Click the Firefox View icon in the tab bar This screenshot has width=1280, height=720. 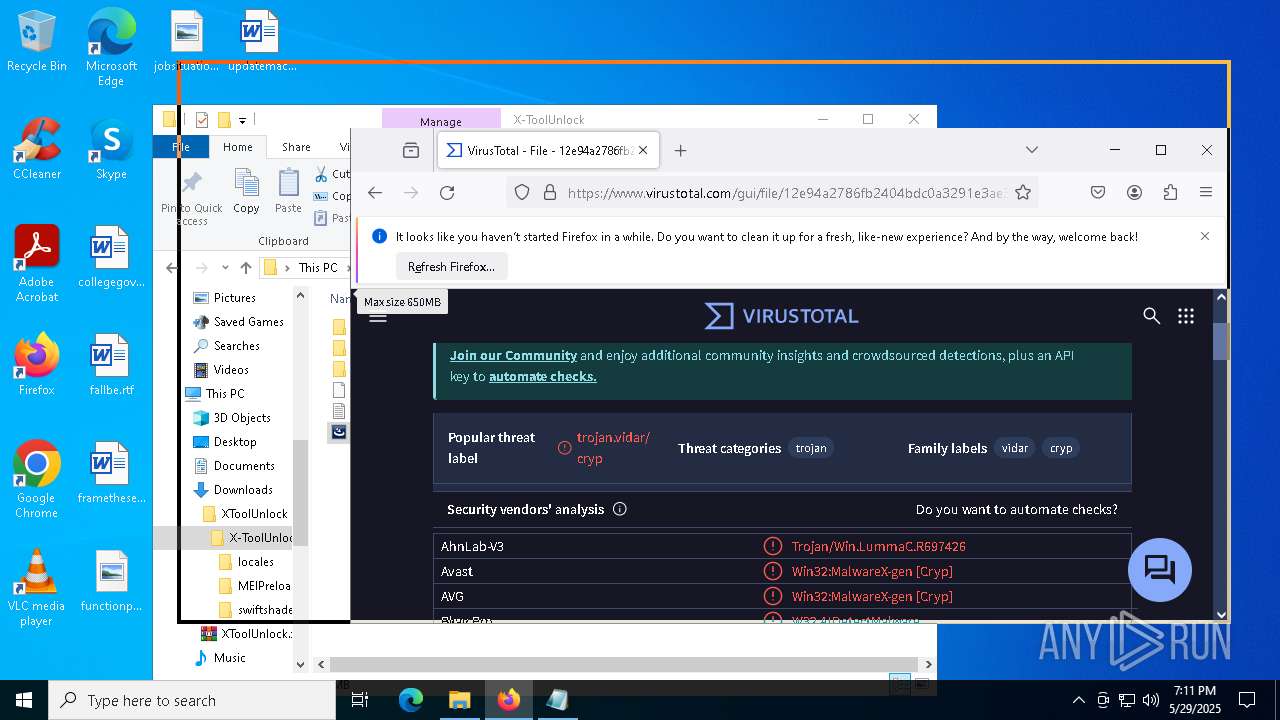(411, 150)
